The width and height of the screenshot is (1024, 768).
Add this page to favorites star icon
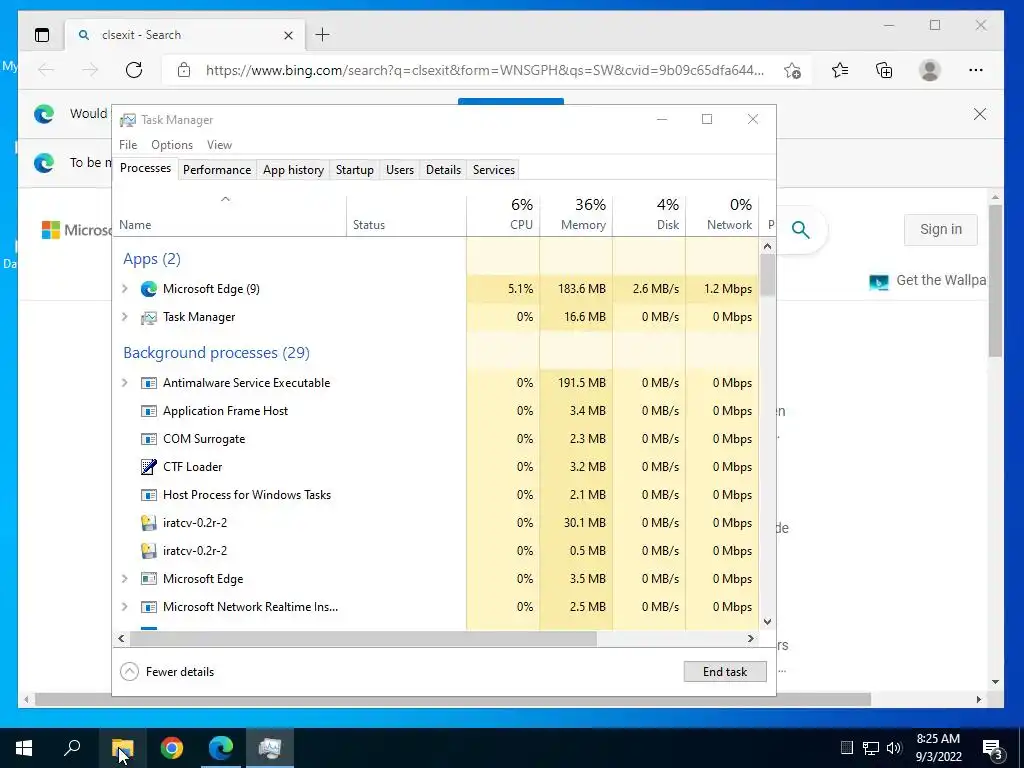pos(792,70)
